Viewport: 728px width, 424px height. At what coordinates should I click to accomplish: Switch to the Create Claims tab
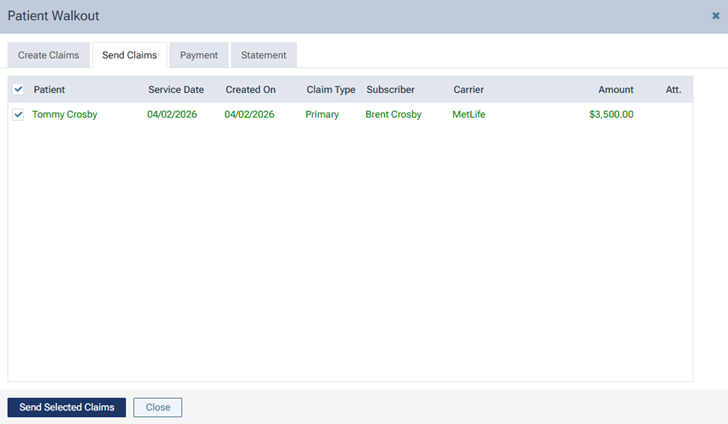pos(48,55)
